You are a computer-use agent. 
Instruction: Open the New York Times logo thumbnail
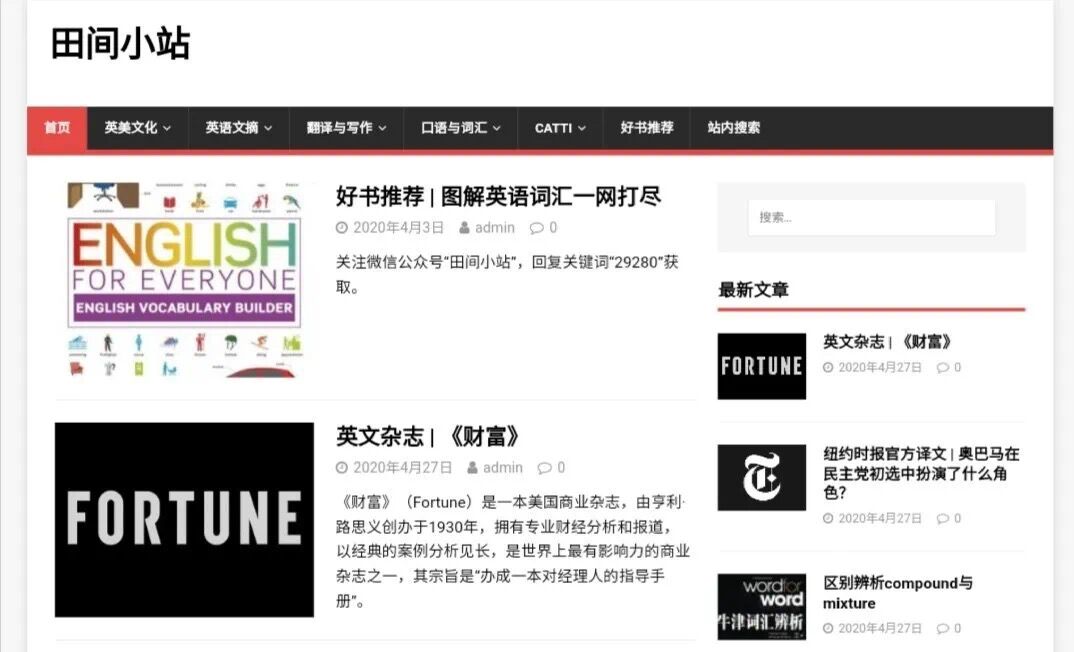point(761,478)
